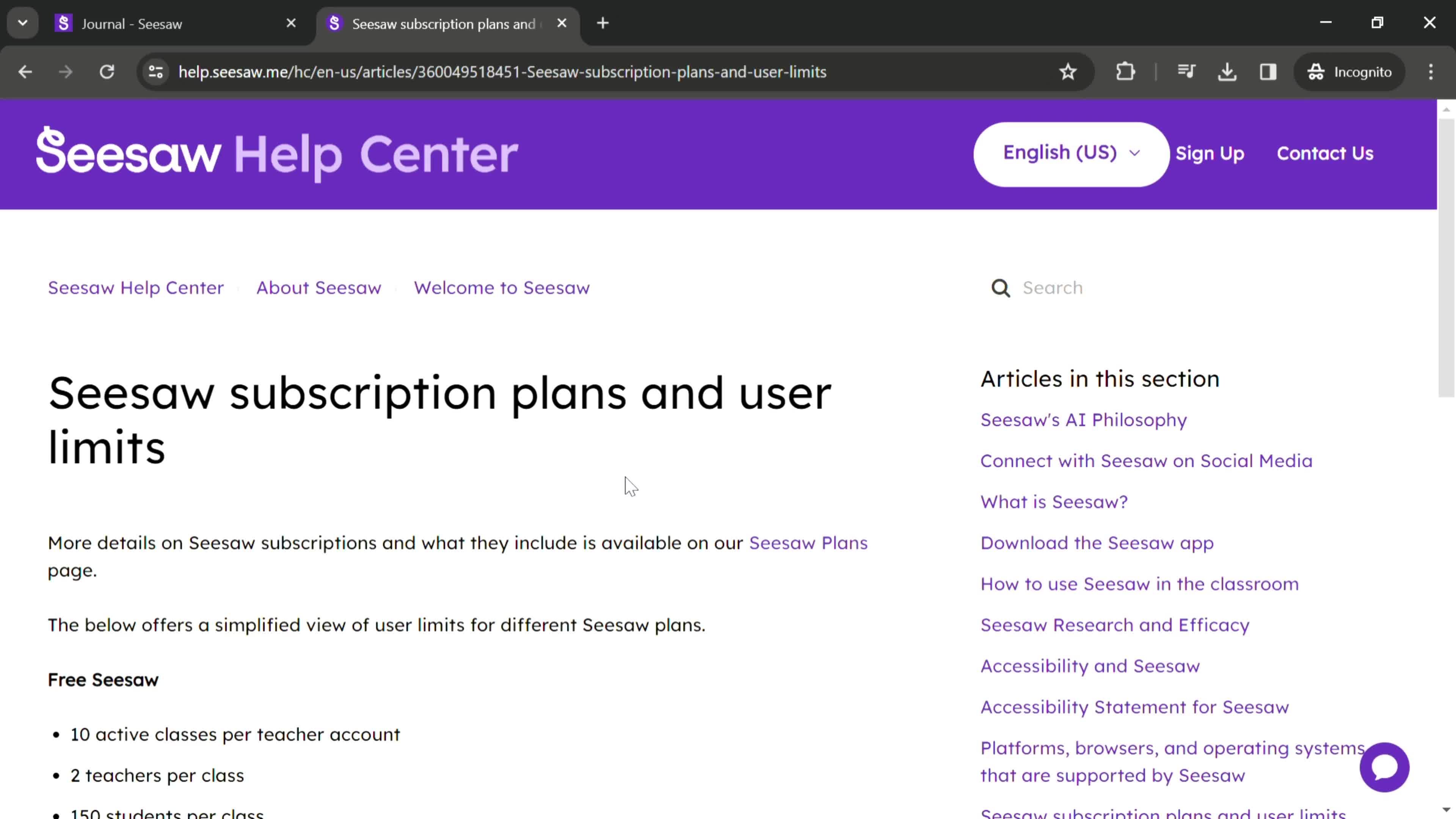Viewport: 1456px width, 819px height.
Task: Open How to use Seesaw in the classroom
Action: (x=1139, y=584)
